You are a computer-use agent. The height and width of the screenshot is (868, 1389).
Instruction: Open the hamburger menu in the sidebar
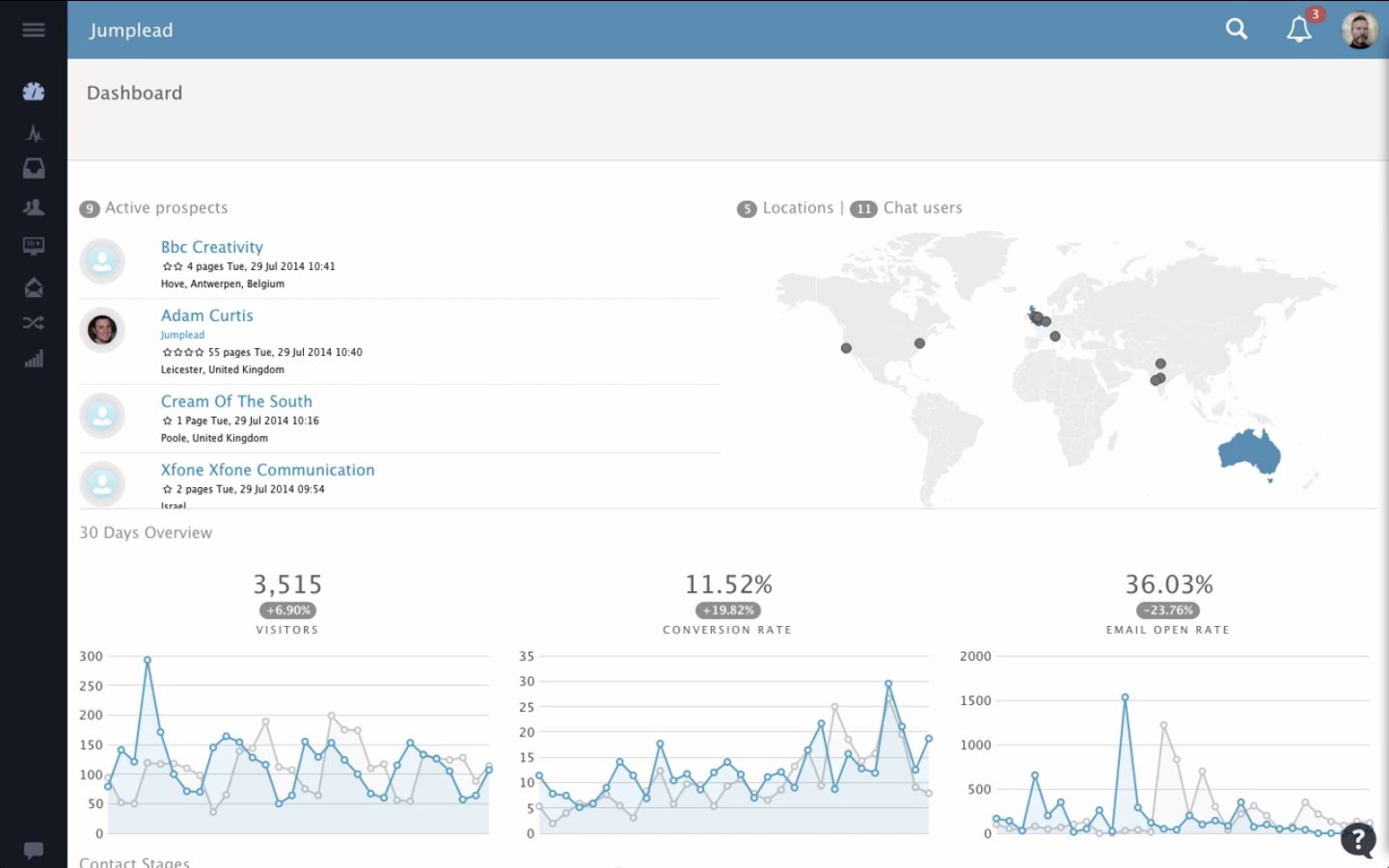pos(34,30)
